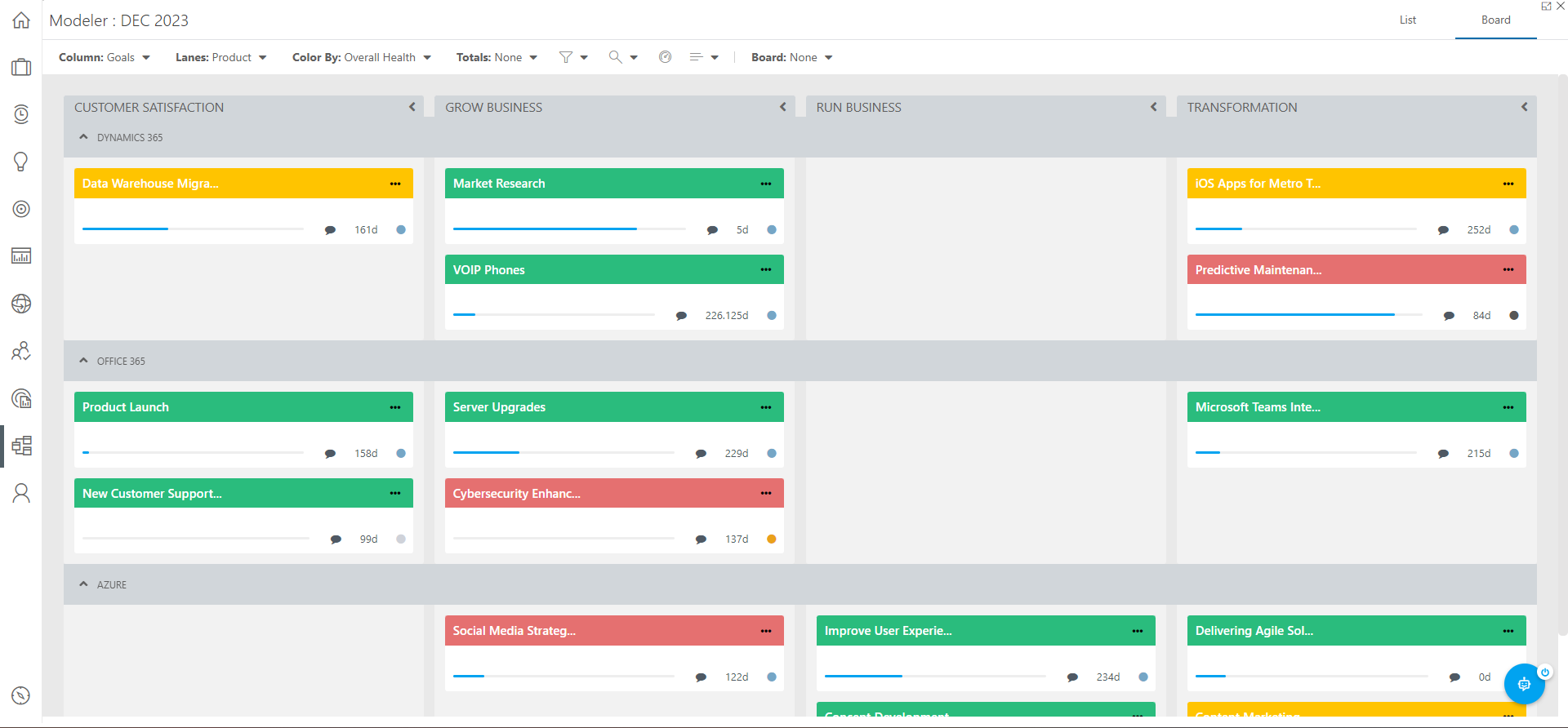Click the gauge icon in toolbar
The width and height of the screenshot is (1568, 728).
666,57
